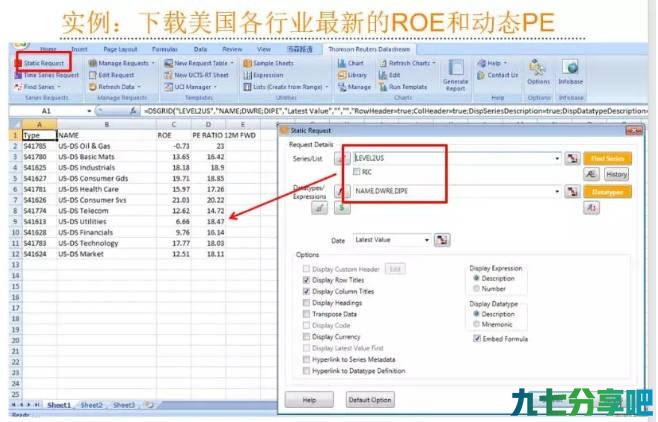Select the picker icon right of Series/List field

572,158
